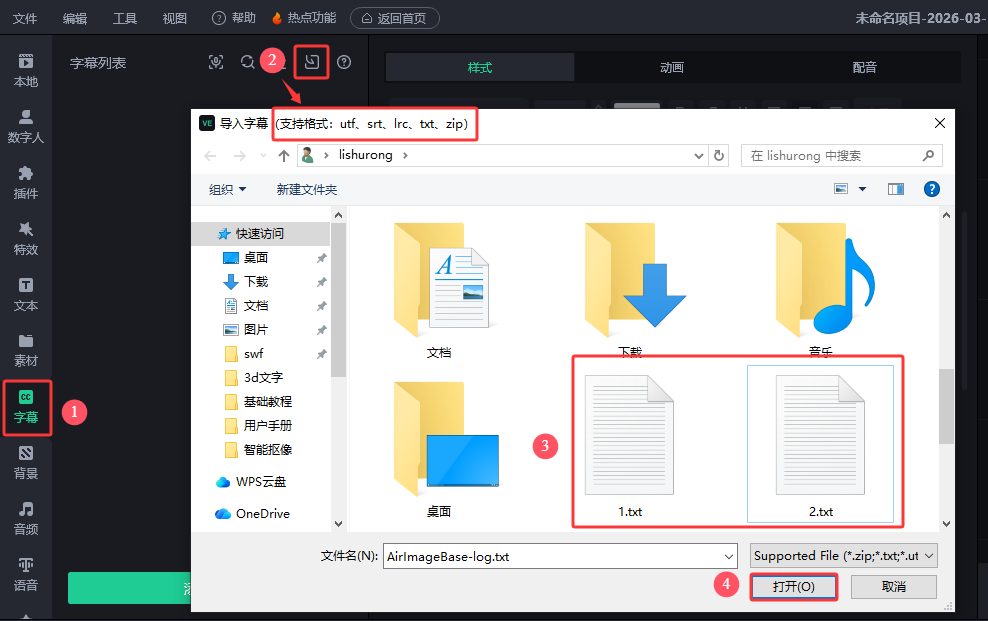Click the refresh button in address bar
988x621 pixels.
pyautogui.click(x=719, y=156)
